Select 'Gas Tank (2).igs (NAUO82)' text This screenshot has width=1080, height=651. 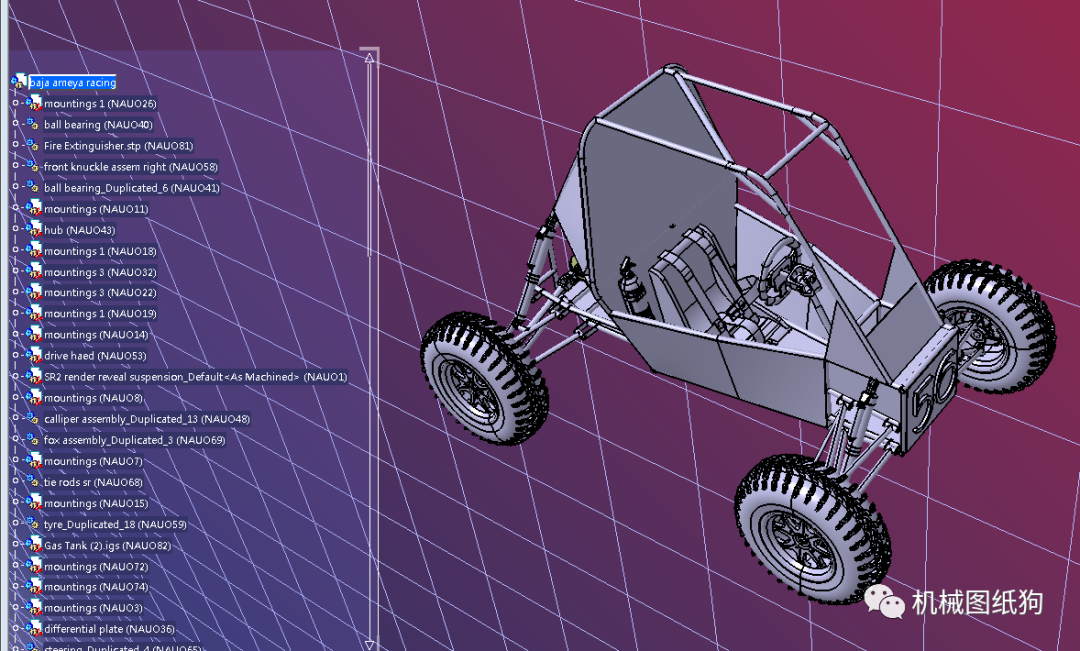click(107, 546)
